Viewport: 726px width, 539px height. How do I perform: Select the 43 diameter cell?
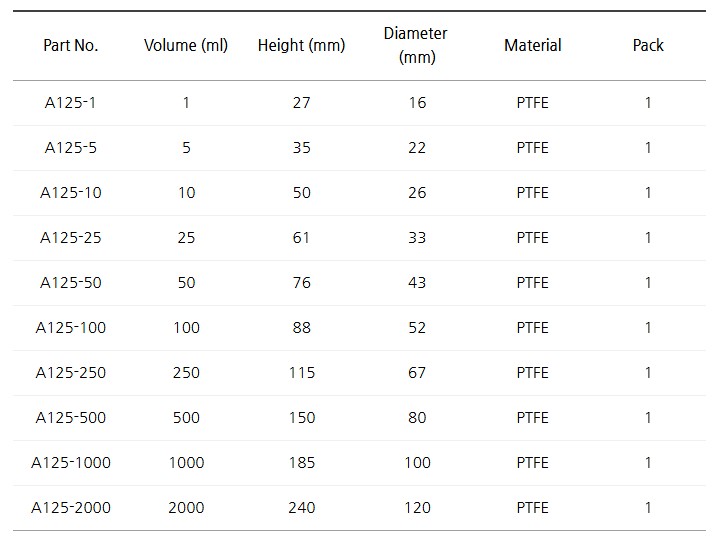pyautogui.click(x=417, y=282)
